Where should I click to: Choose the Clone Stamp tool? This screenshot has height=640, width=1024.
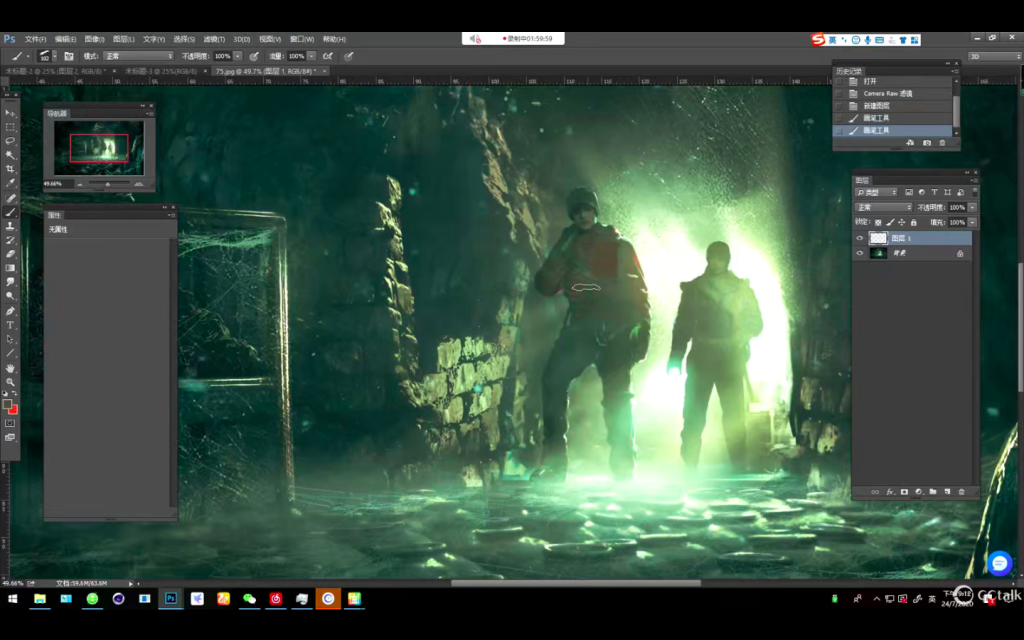pyautogui.click(x=11, y=226)
